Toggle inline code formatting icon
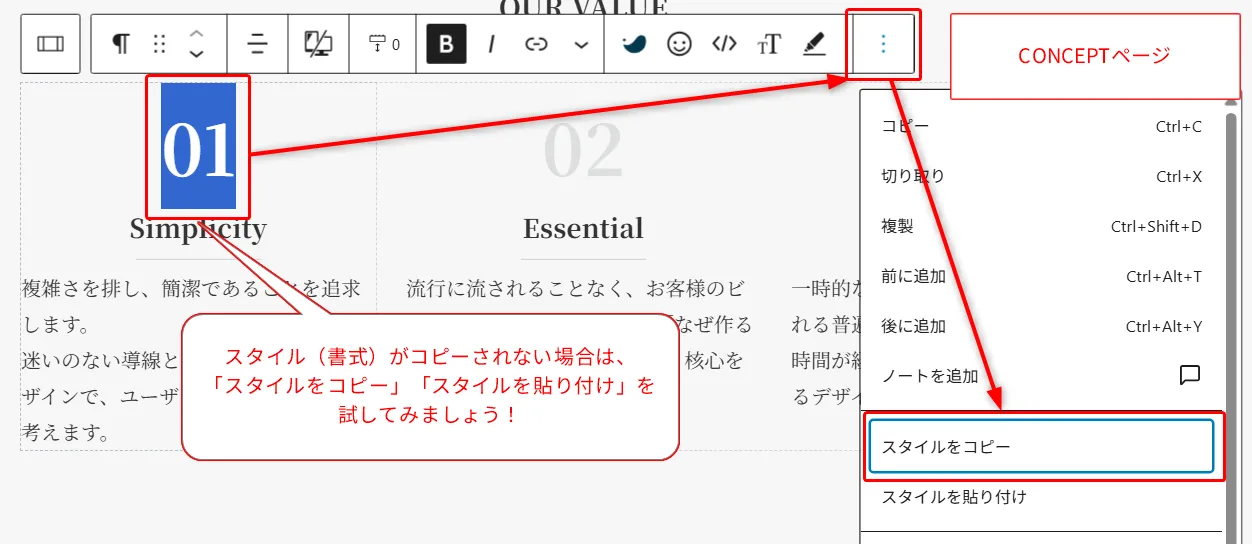Screen dimensions: 1252x544 [724, 44]
